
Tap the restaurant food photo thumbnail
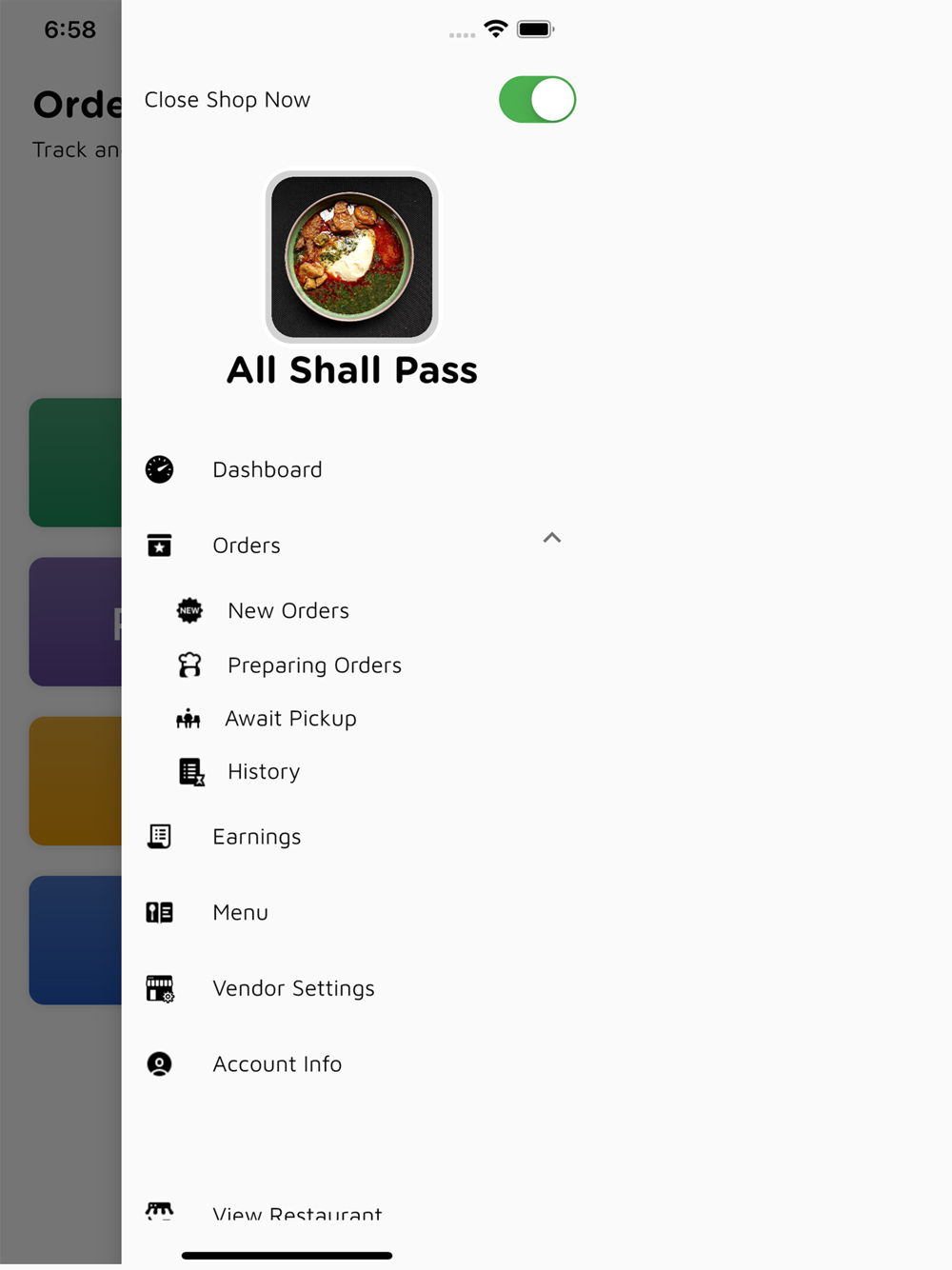[351, 257]
